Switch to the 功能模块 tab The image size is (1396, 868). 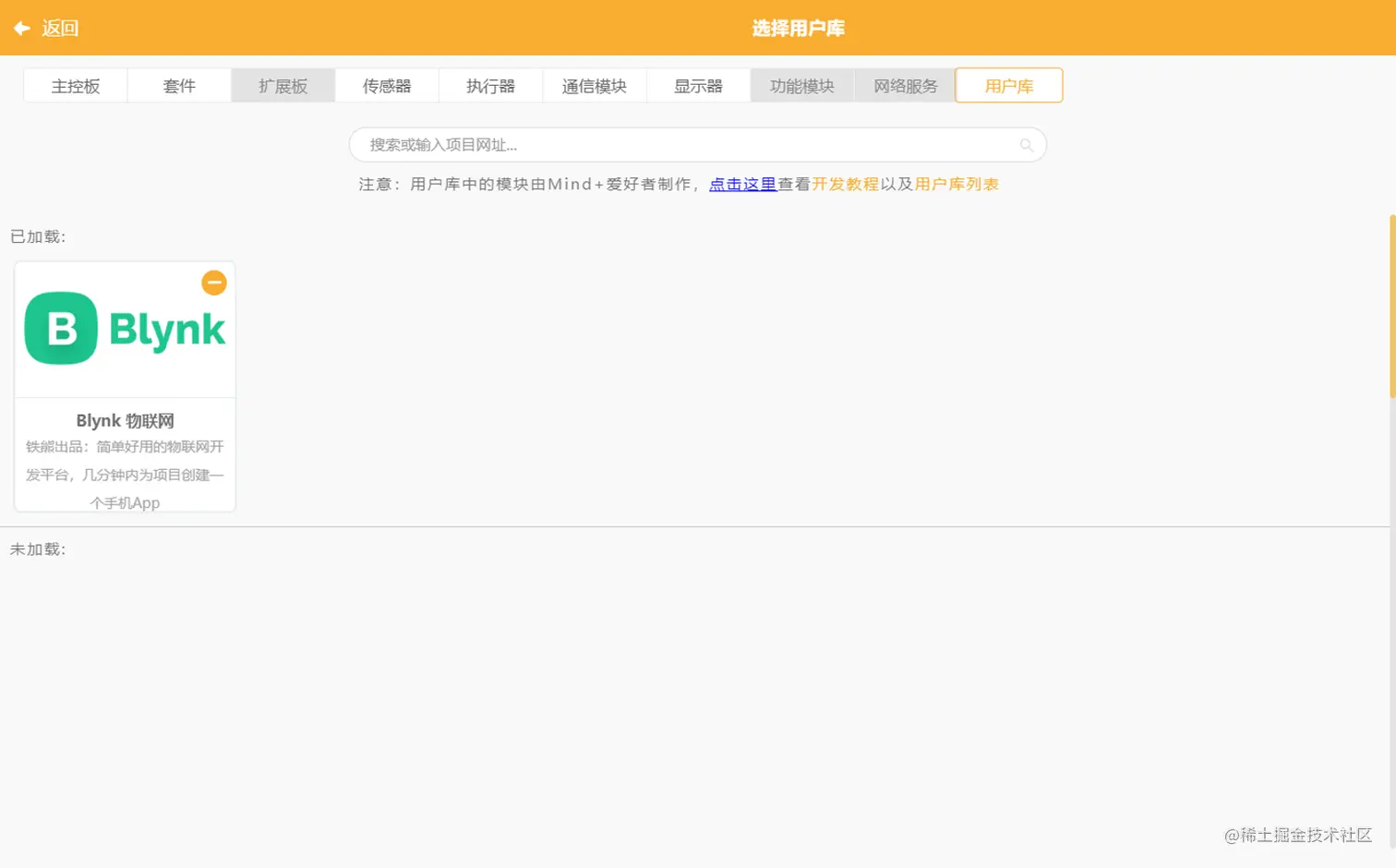click(802, 86)
